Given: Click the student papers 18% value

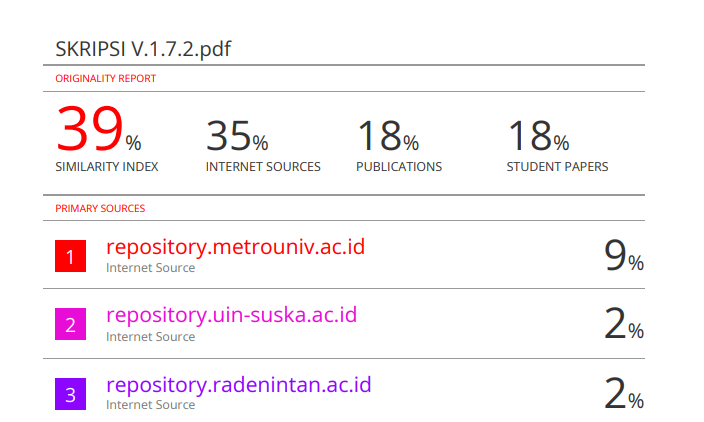Looking at the screenshot, I should (x=538, y=136).
